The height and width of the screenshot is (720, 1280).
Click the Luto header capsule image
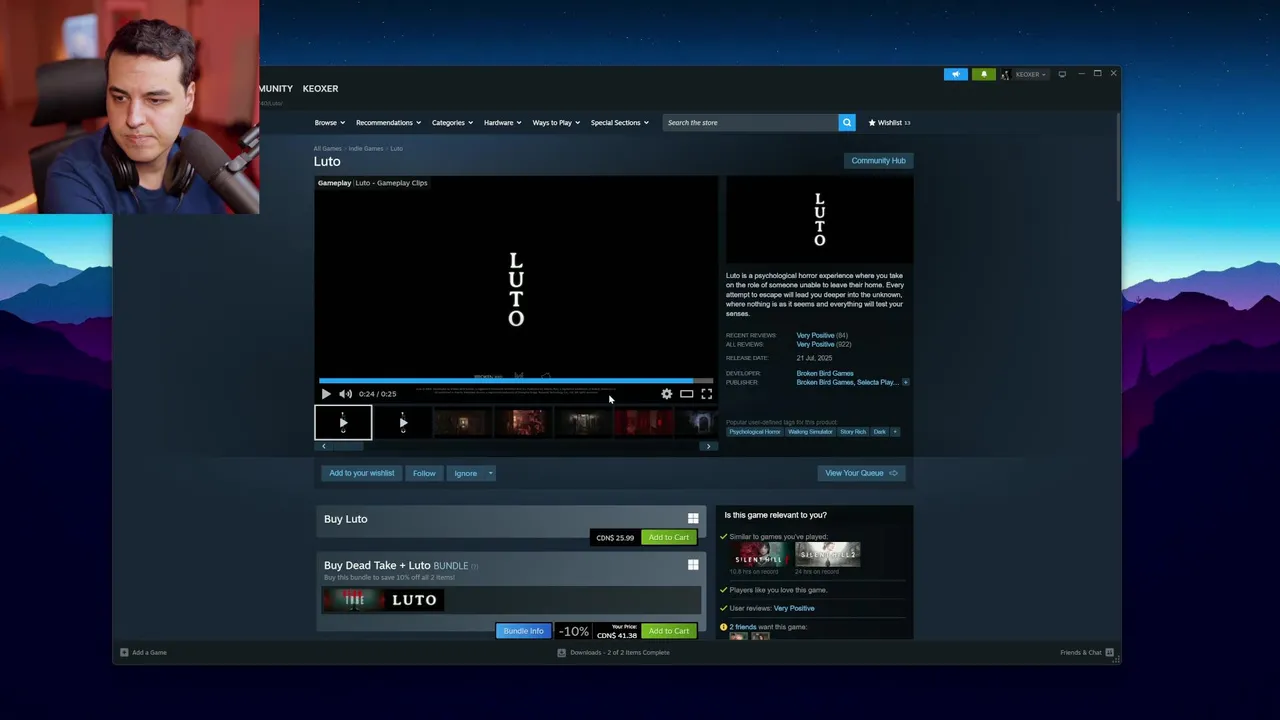coord(819,221)
